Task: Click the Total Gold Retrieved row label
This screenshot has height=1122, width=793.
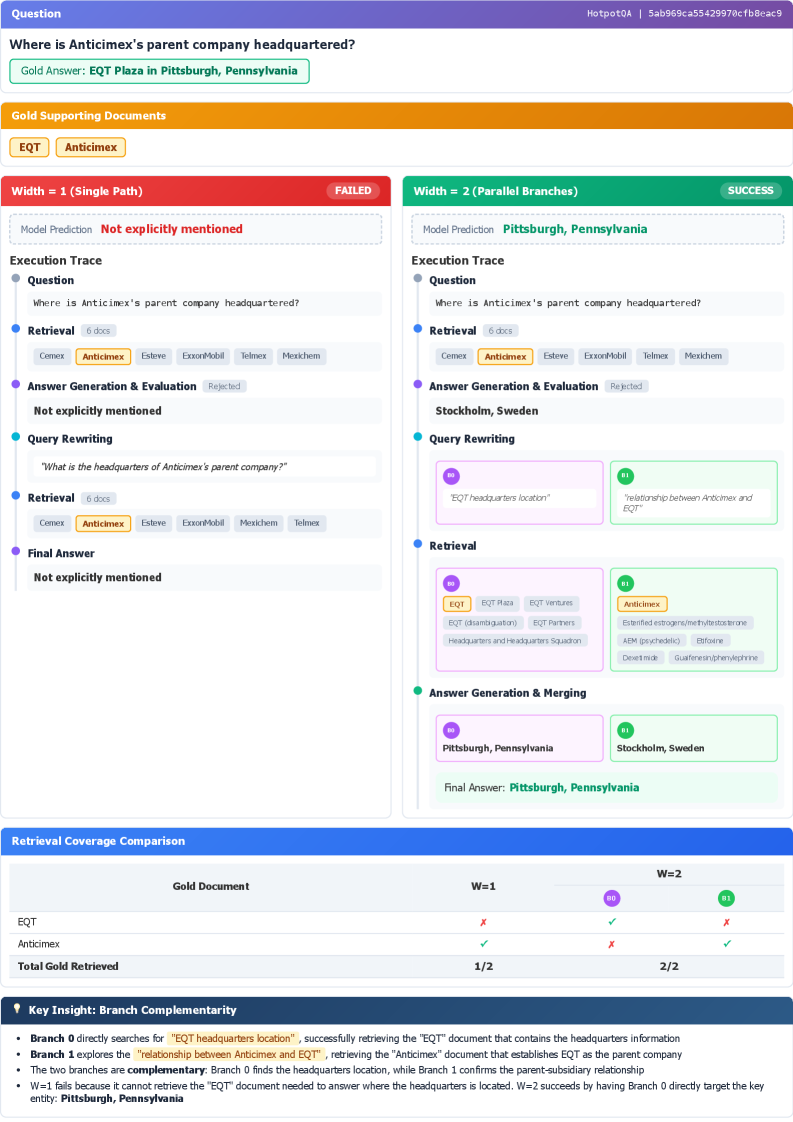Action: pos(68,966)
